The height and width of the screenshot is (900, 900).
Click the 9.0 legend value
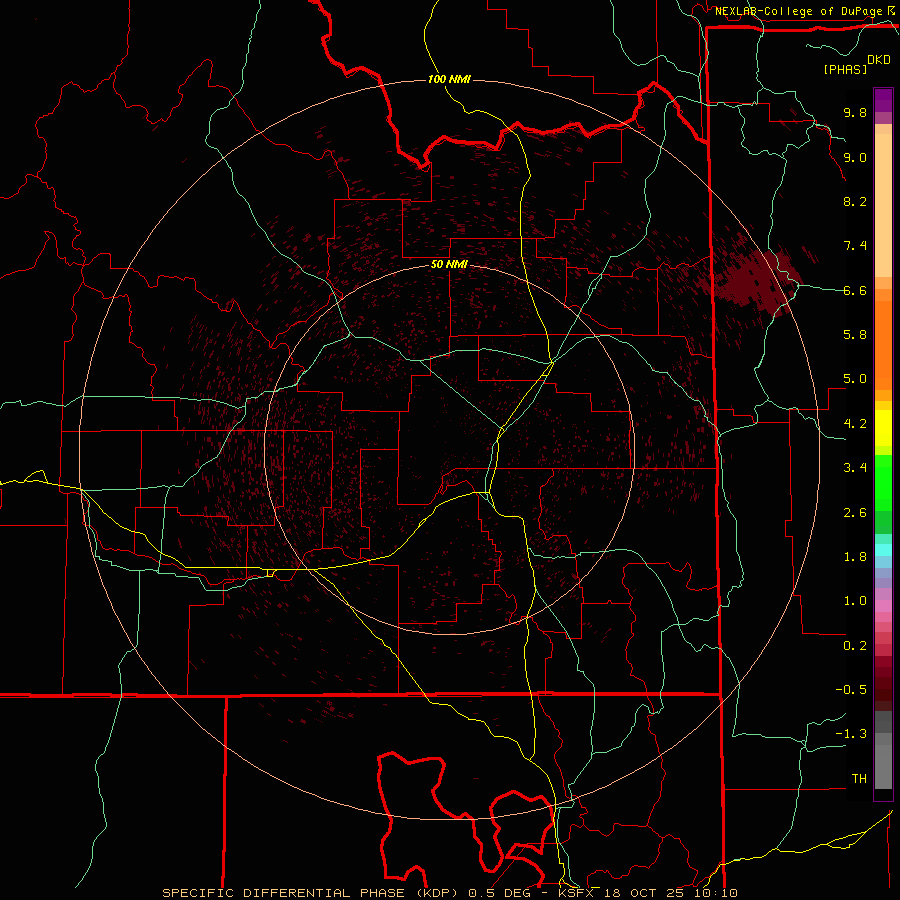(x=855, y=157)
